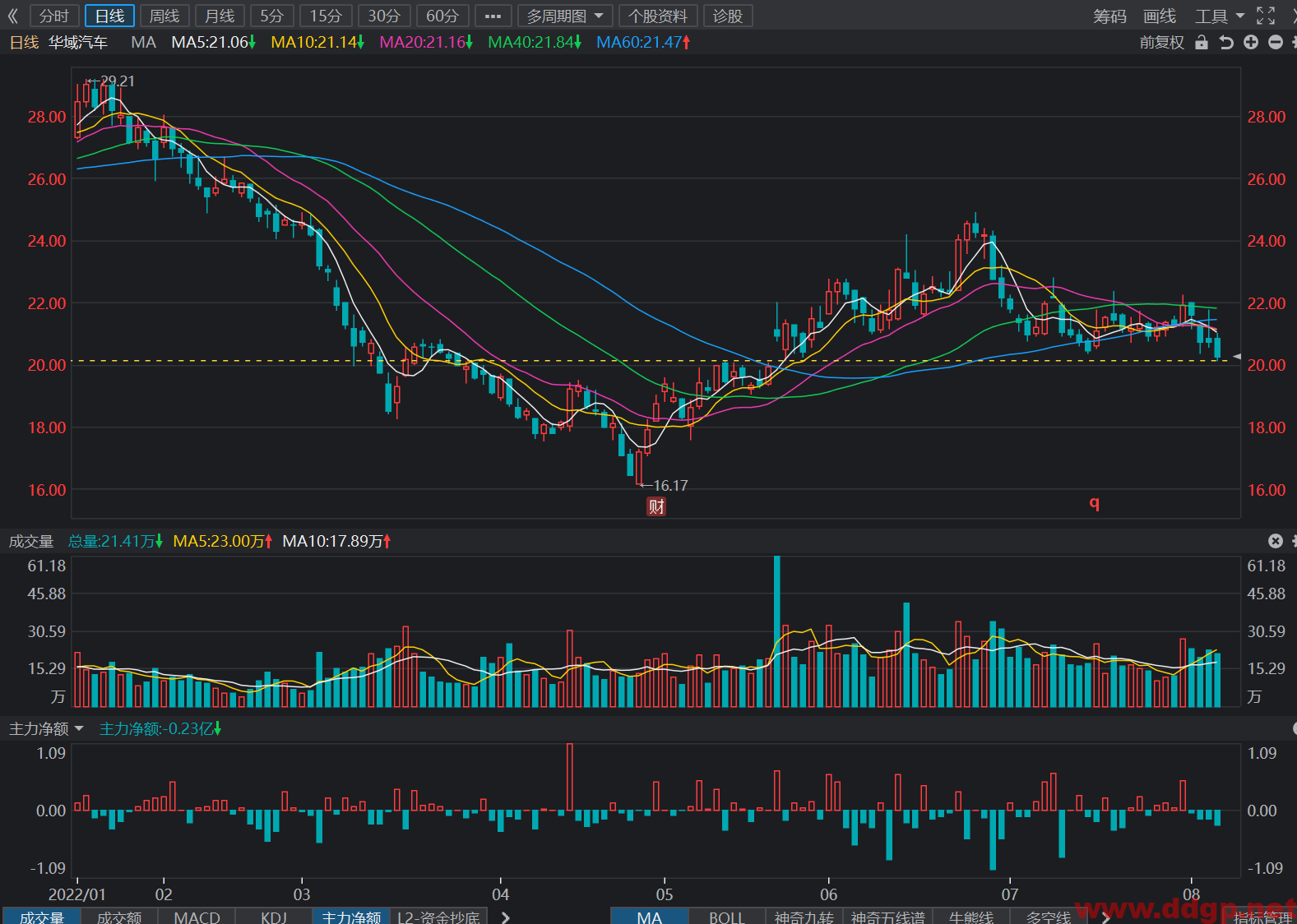This screenshot has height=924, width=1297.
Task: Open the 主力净额 indicator dropdown
Action: [x=46, y=728]
